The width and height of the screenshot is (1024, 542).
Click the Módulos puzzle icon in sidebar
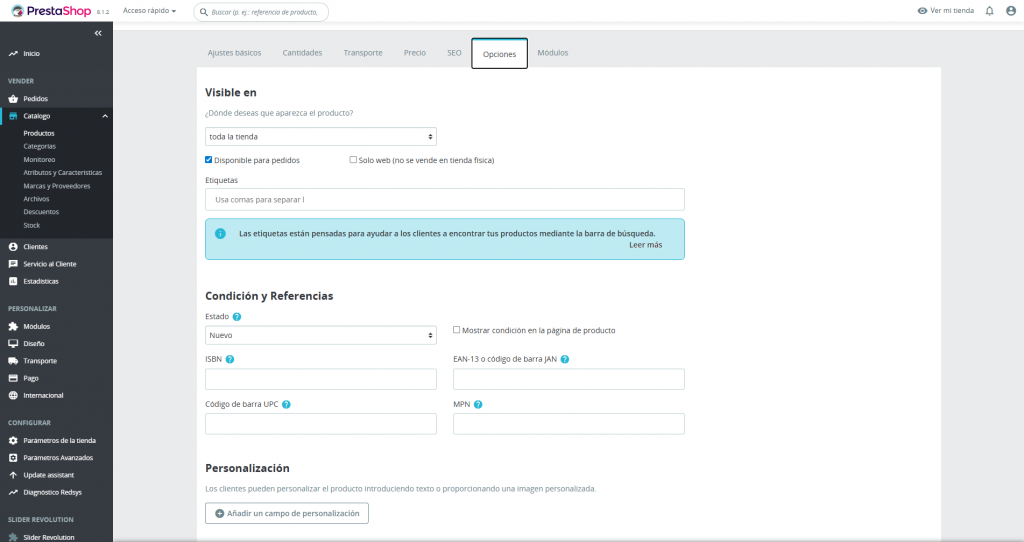tap(13, 327)
